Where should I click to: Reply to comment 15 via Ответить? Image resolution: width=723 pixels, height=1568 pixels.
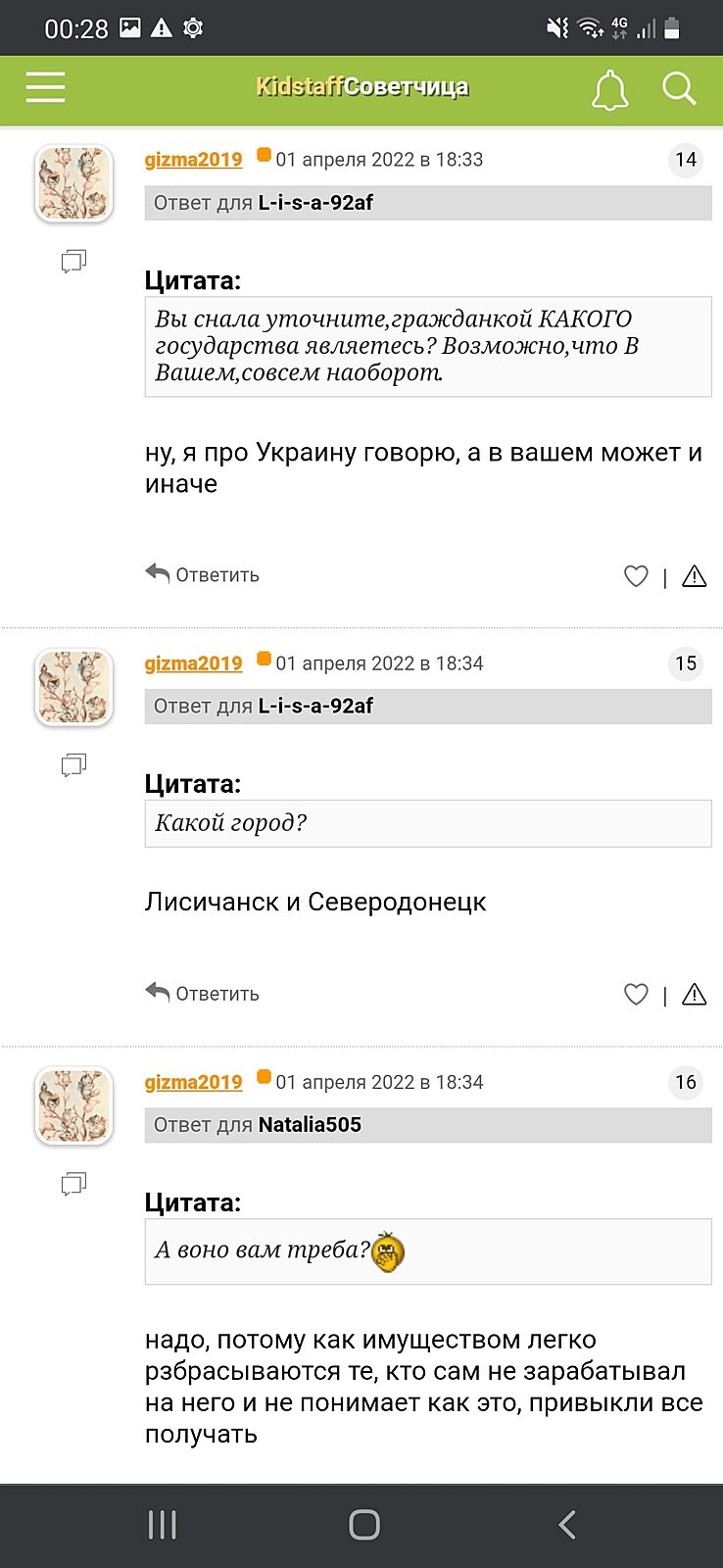(203, 993)
